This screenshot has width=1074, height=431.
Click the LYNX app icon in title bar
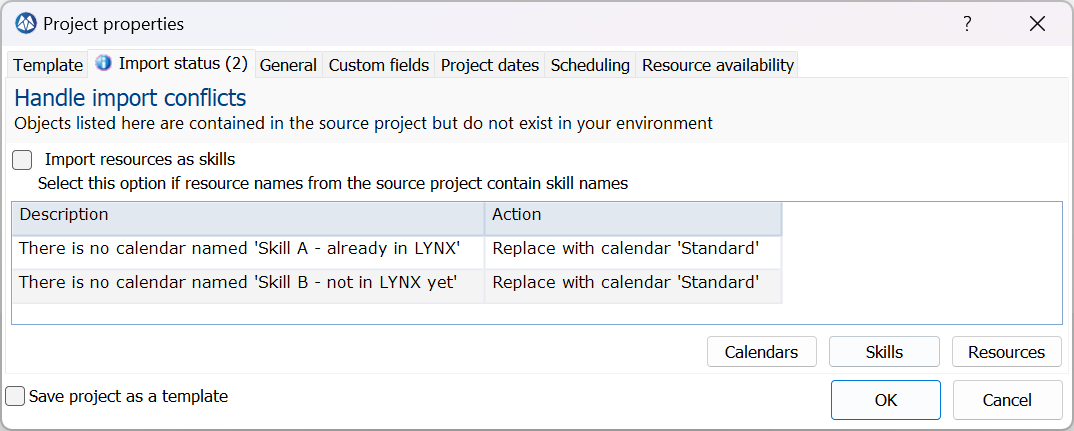26,24
